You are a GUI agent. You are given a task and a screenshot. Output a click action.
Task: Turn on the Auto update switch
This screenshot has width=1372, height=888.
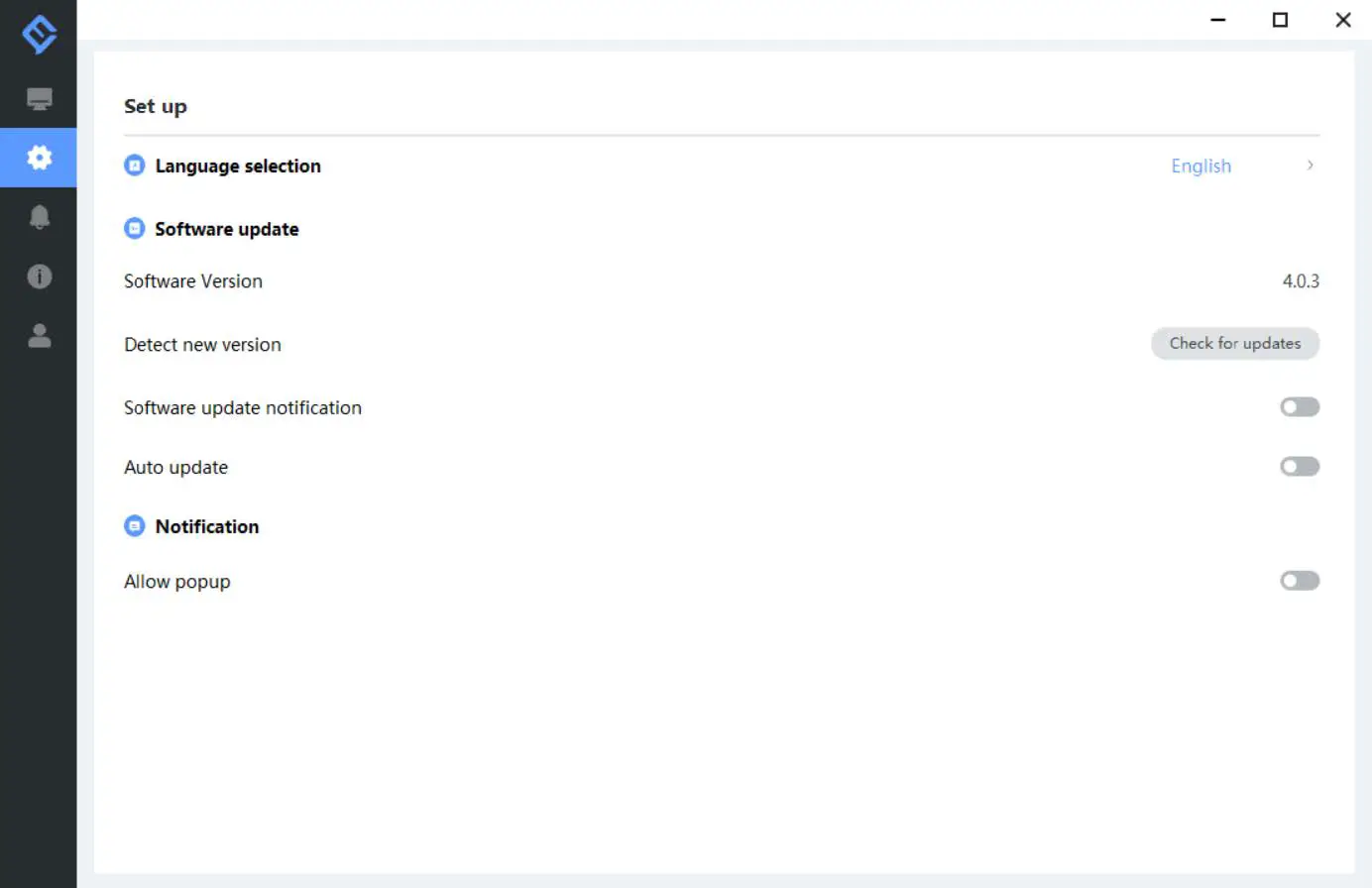click(x=1300, y=467)
